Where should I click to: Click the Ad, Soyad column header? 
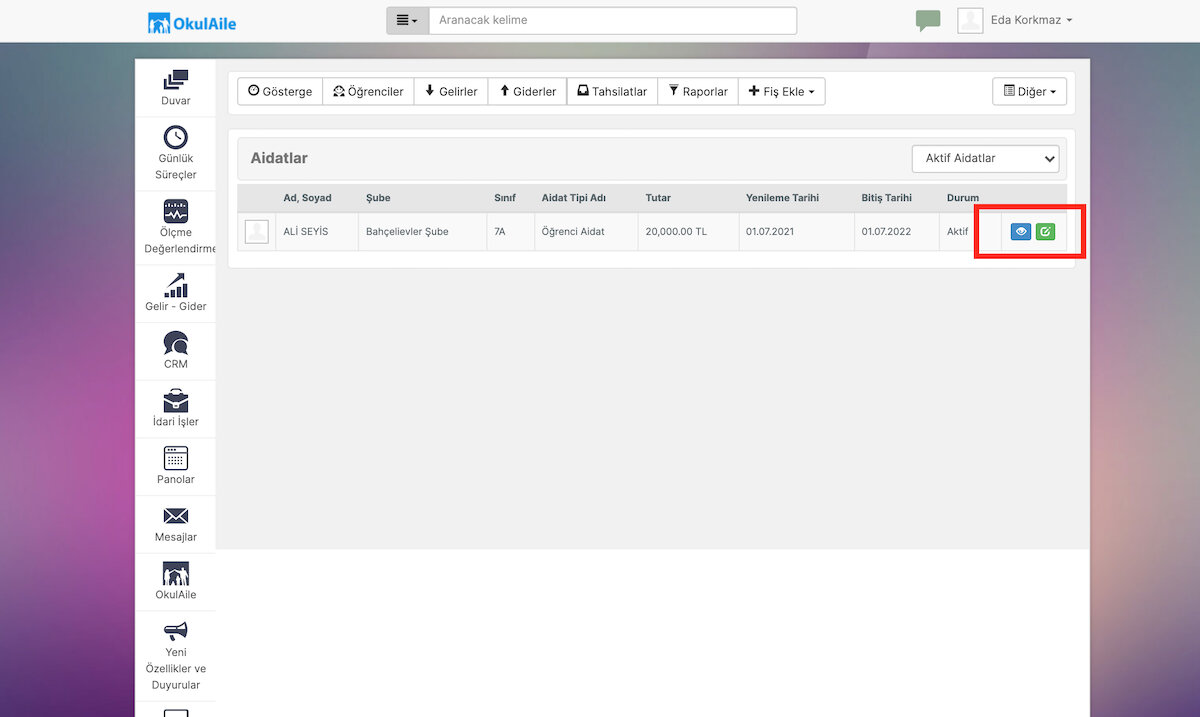pyautogui.click(x=308, y=198)
